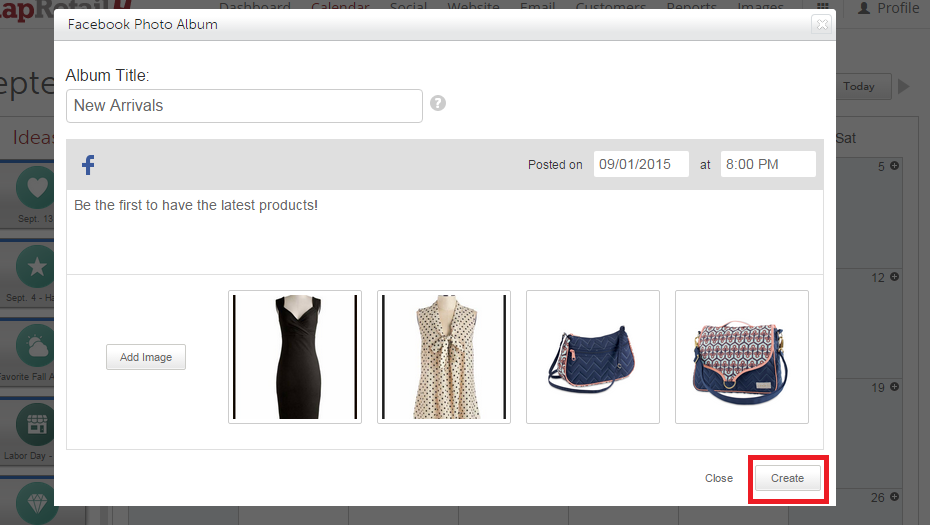Screen dimensions: 930x525
Task: Click the Facebook logo icon
Action: [x=88, y=164]
